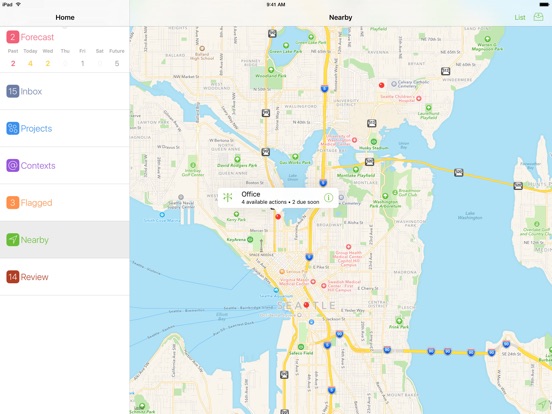Tap the red pin near Calvary Catholic Cemetery
552x414 pixels.
click(381, 85)
